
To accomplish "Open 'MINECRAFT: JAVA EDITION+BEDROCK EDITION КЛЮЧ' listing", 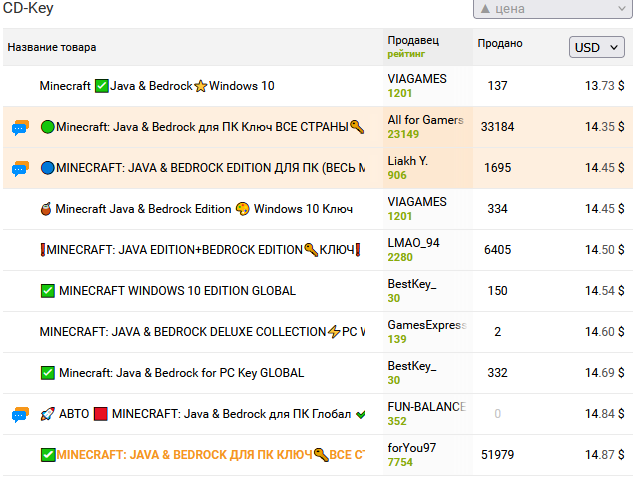I will point(200,250).
